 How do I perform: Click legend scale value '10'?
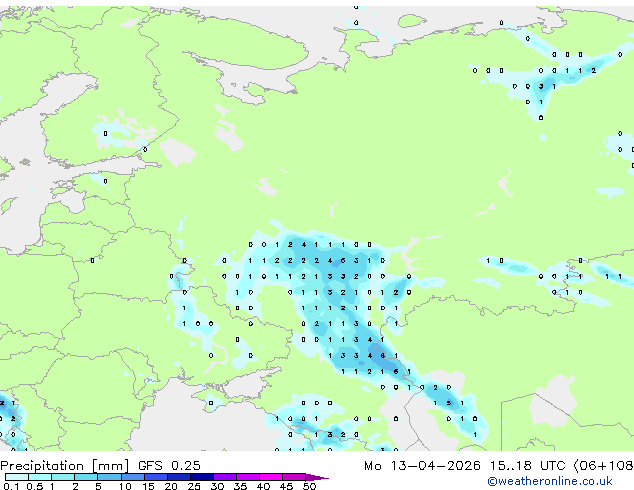pyautogui.click(x=125, y=486)
